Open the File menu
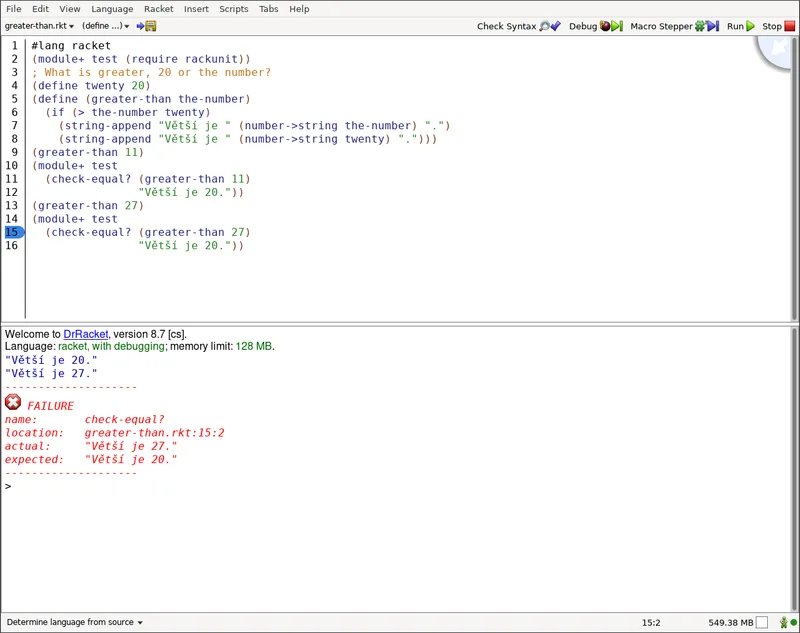 coord(14,9)
